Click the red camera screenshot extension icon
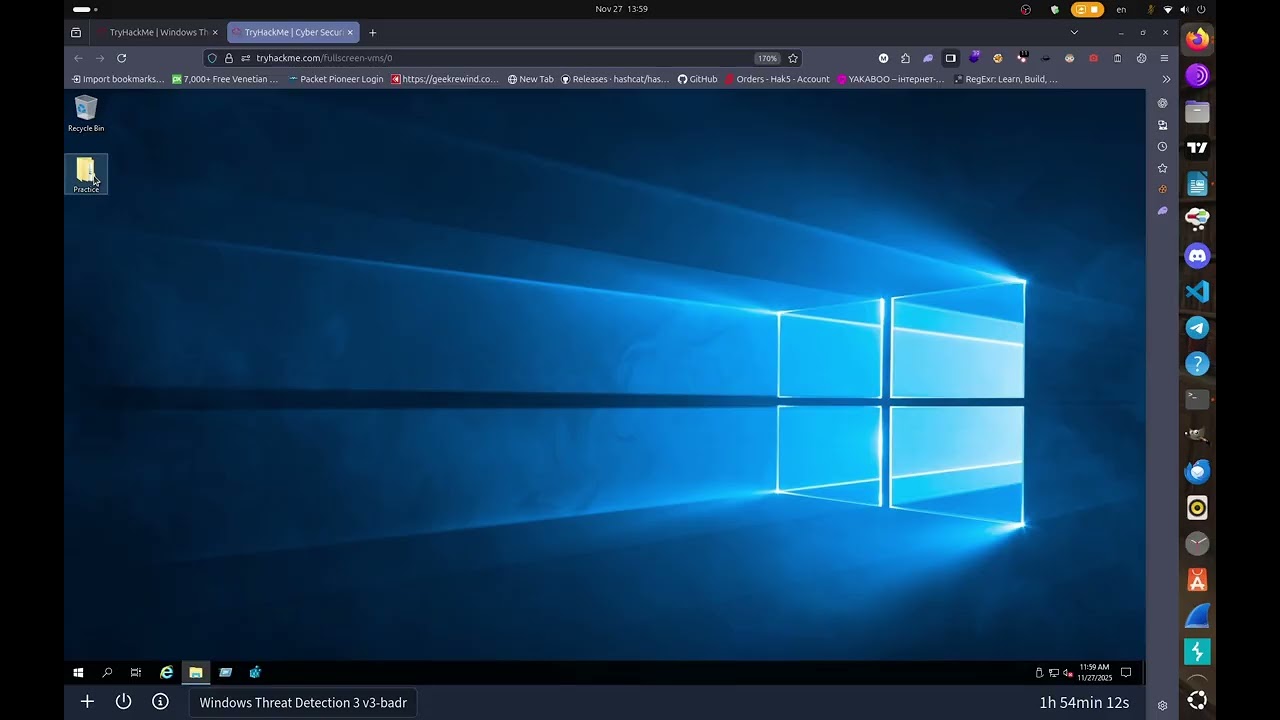The width and height of the screenshot is (1280, 720). coord(1093,58)
